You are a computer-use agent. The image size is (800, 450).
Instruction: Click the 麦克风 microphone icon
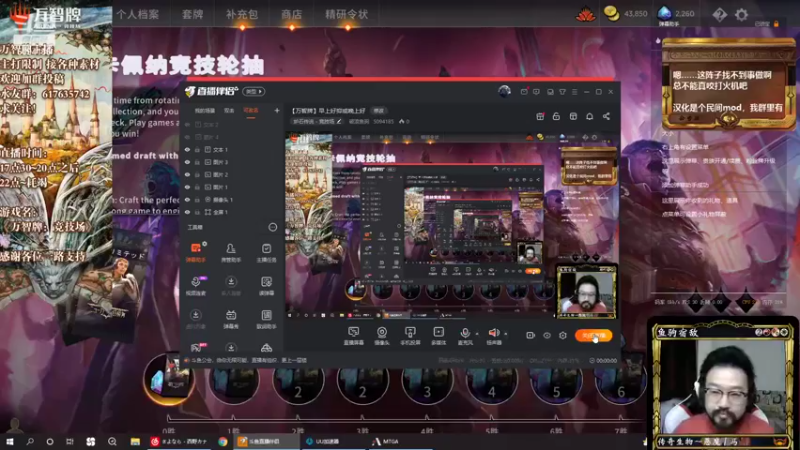pyautogui.click(x=465, y=333)
